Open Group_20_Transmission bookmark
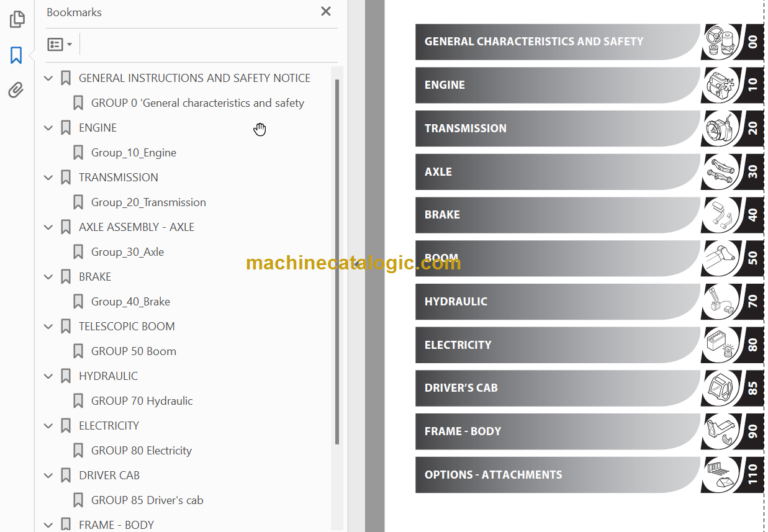The width and height of the screenshot is (768, 532). pyautogui.click(x=148, y=202)
